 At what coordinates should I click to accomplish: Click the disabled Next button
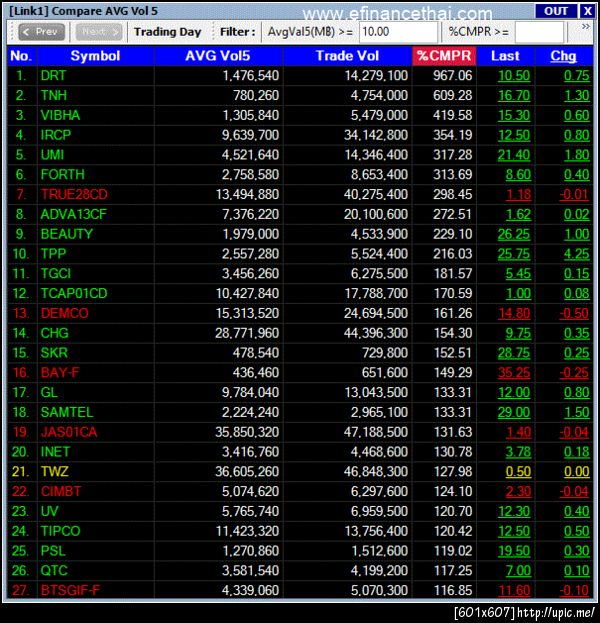99,31
